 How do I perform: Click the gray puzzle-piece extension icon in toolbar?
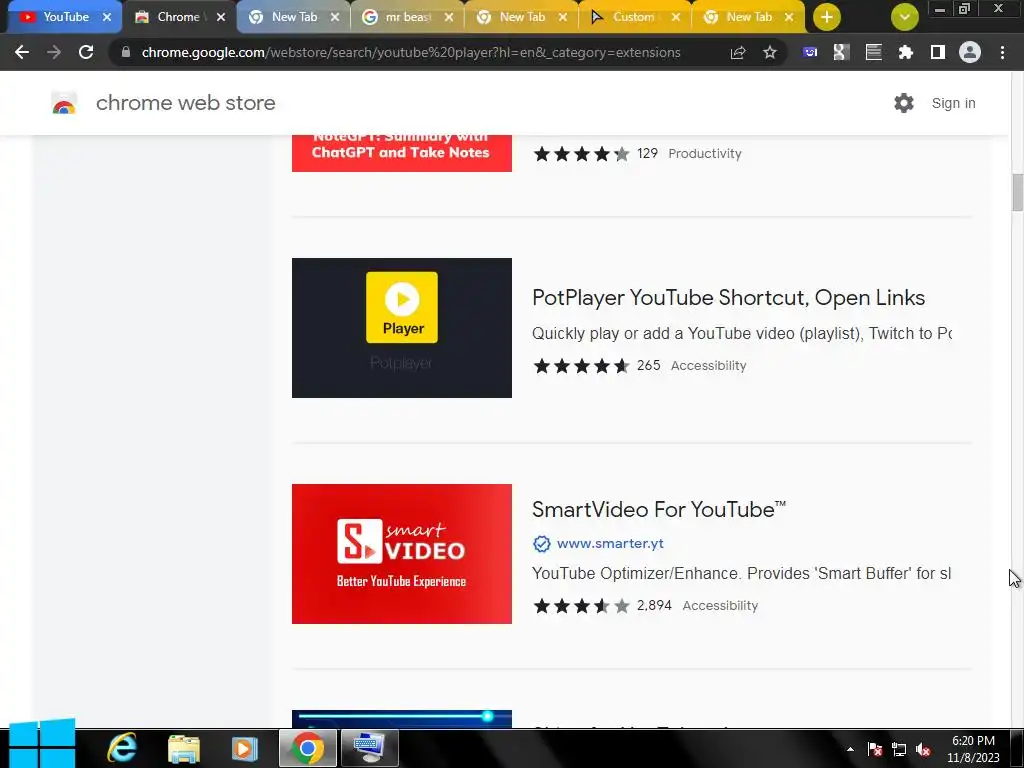tap(841, 52)
